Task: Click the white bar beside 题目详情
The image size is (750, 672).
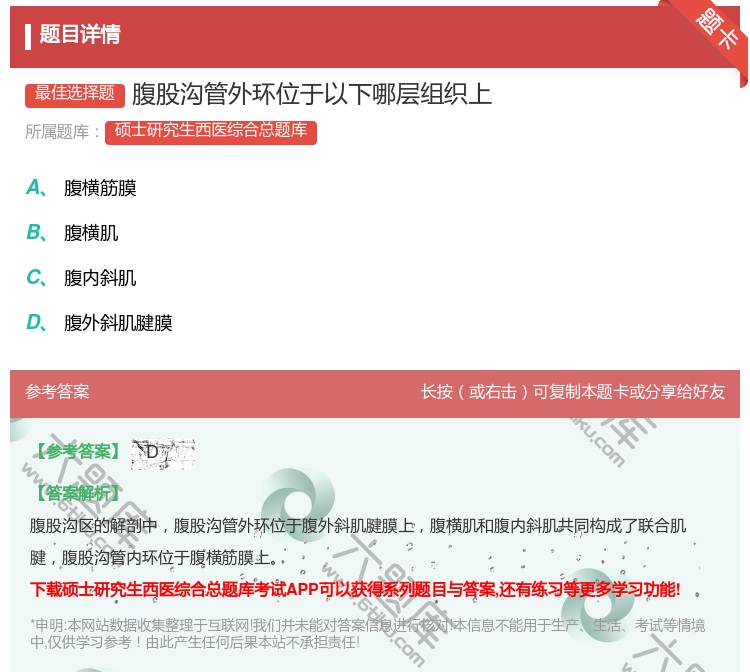Action: pos(28,36)
